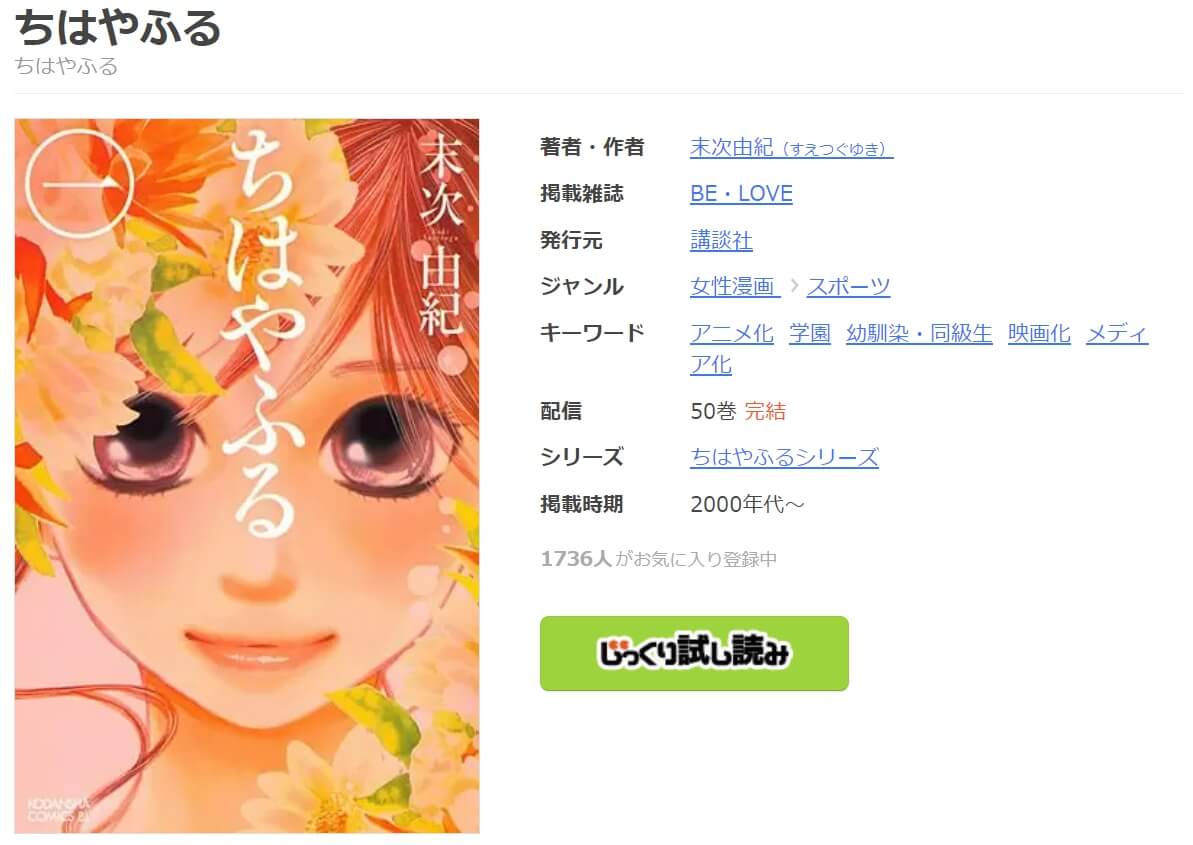1193x845 pixels.
Task: Click the green じっくり試し読み button
Action: [x=695, y=653]
